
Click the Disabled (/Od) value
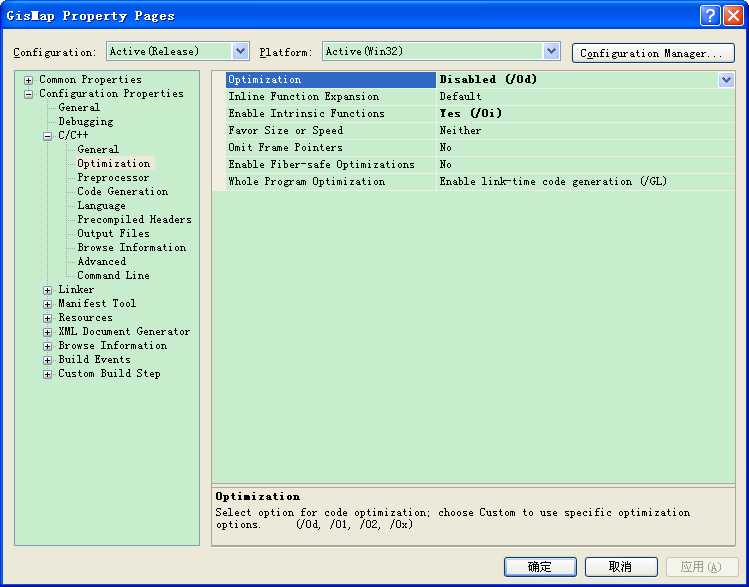[x=488, y=79]
